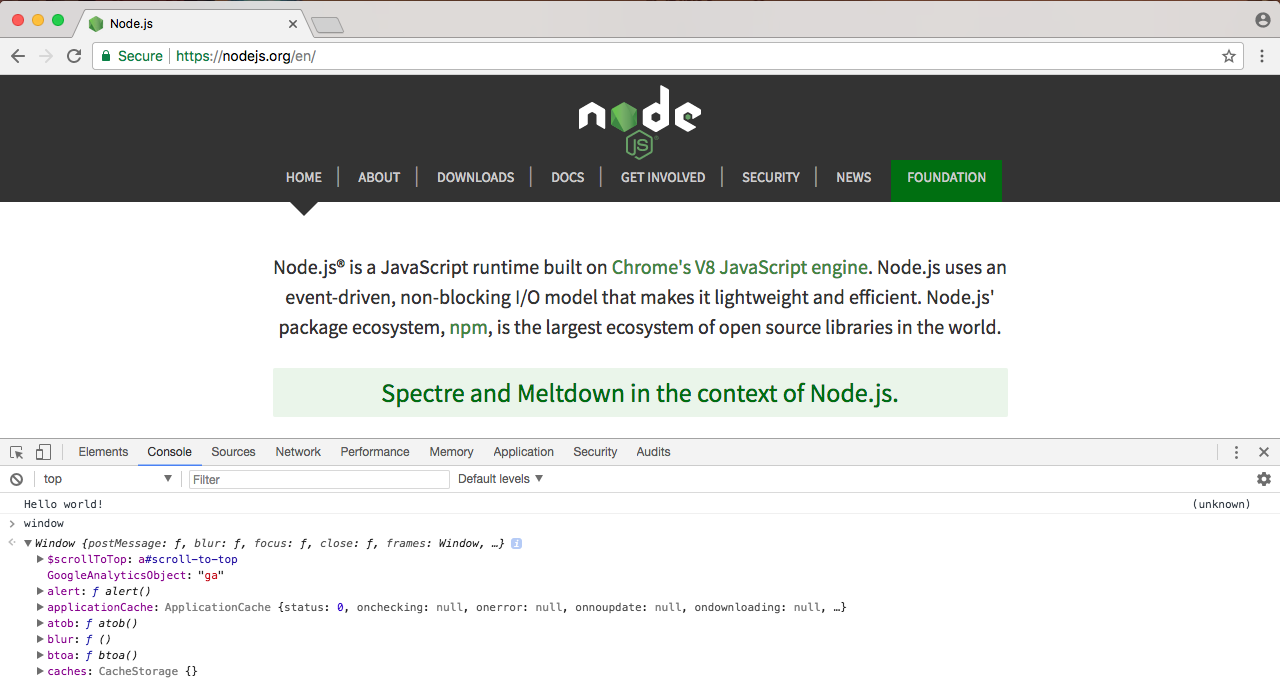
Task: Expand the $scrollToTop property
Action: pyautogui.click(x=40, y=559)
